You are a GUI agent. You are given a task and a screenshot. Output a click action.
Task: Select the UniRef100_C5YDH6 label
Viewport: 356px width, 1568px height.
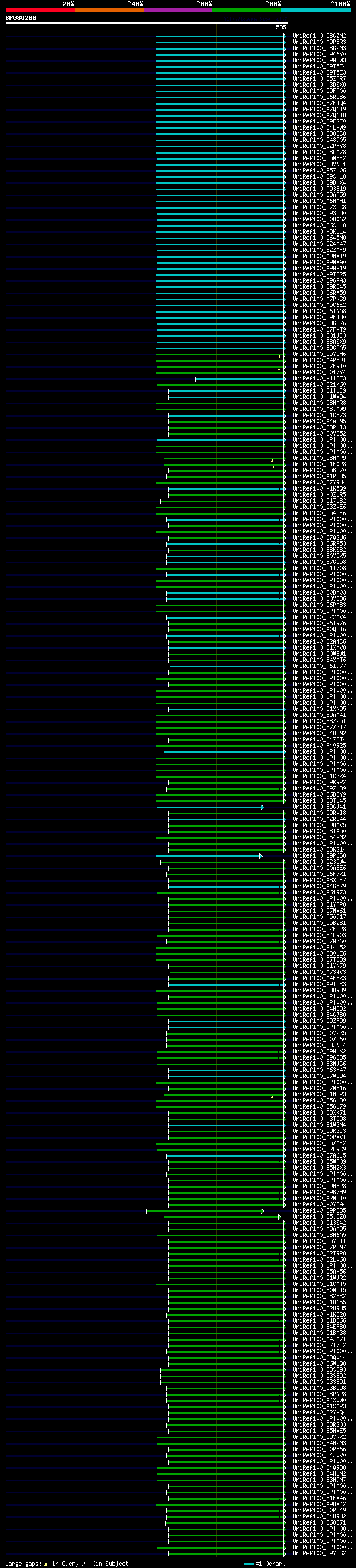[319, 354]
